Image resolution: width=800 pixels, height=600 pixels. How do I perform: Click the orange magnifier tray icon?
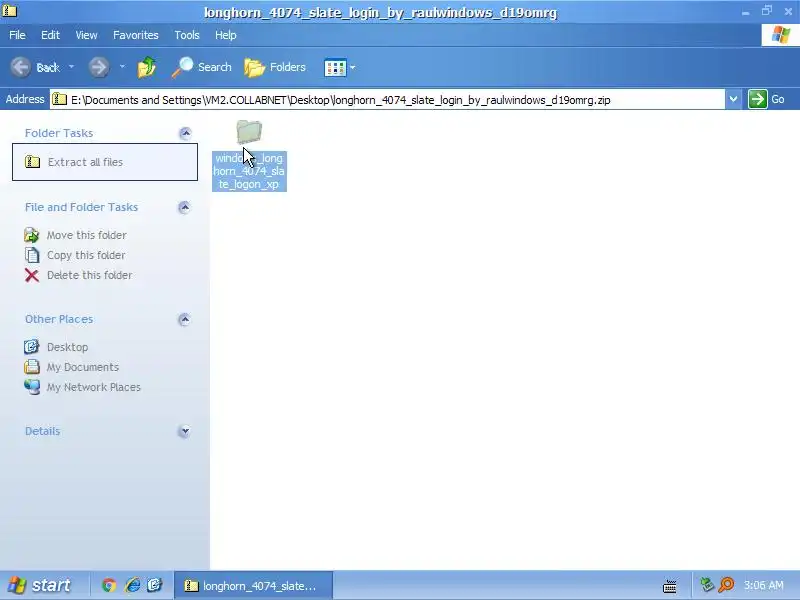pyautogui.click(x=726, y=585)
